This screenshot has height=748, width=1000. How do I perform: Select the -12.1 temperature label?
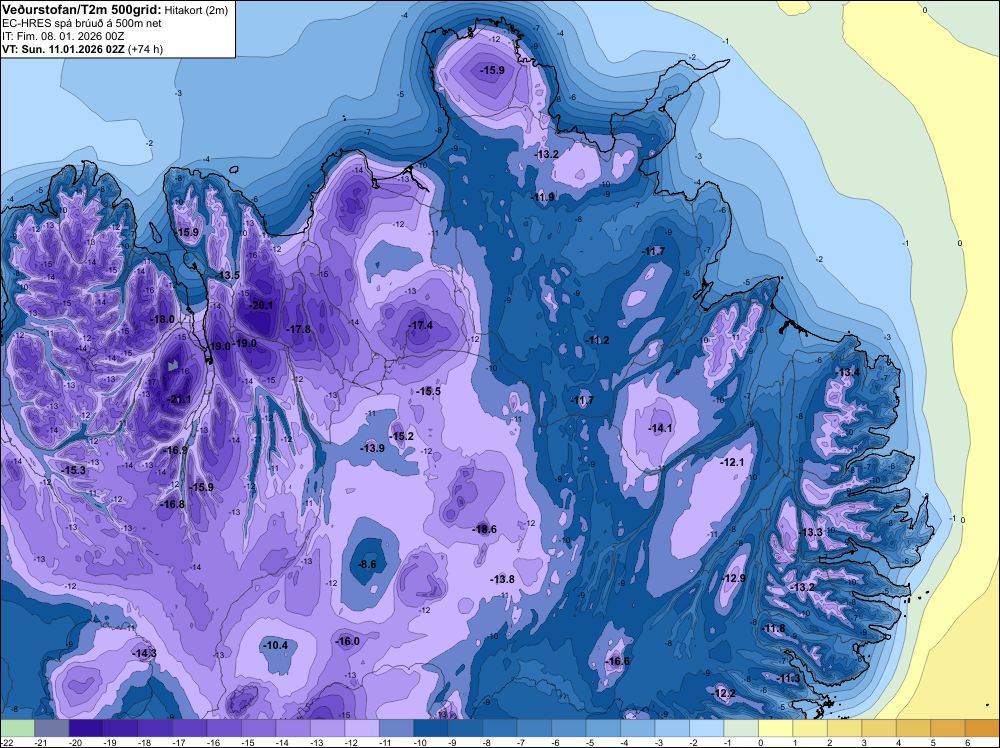(x=732, y=462)
